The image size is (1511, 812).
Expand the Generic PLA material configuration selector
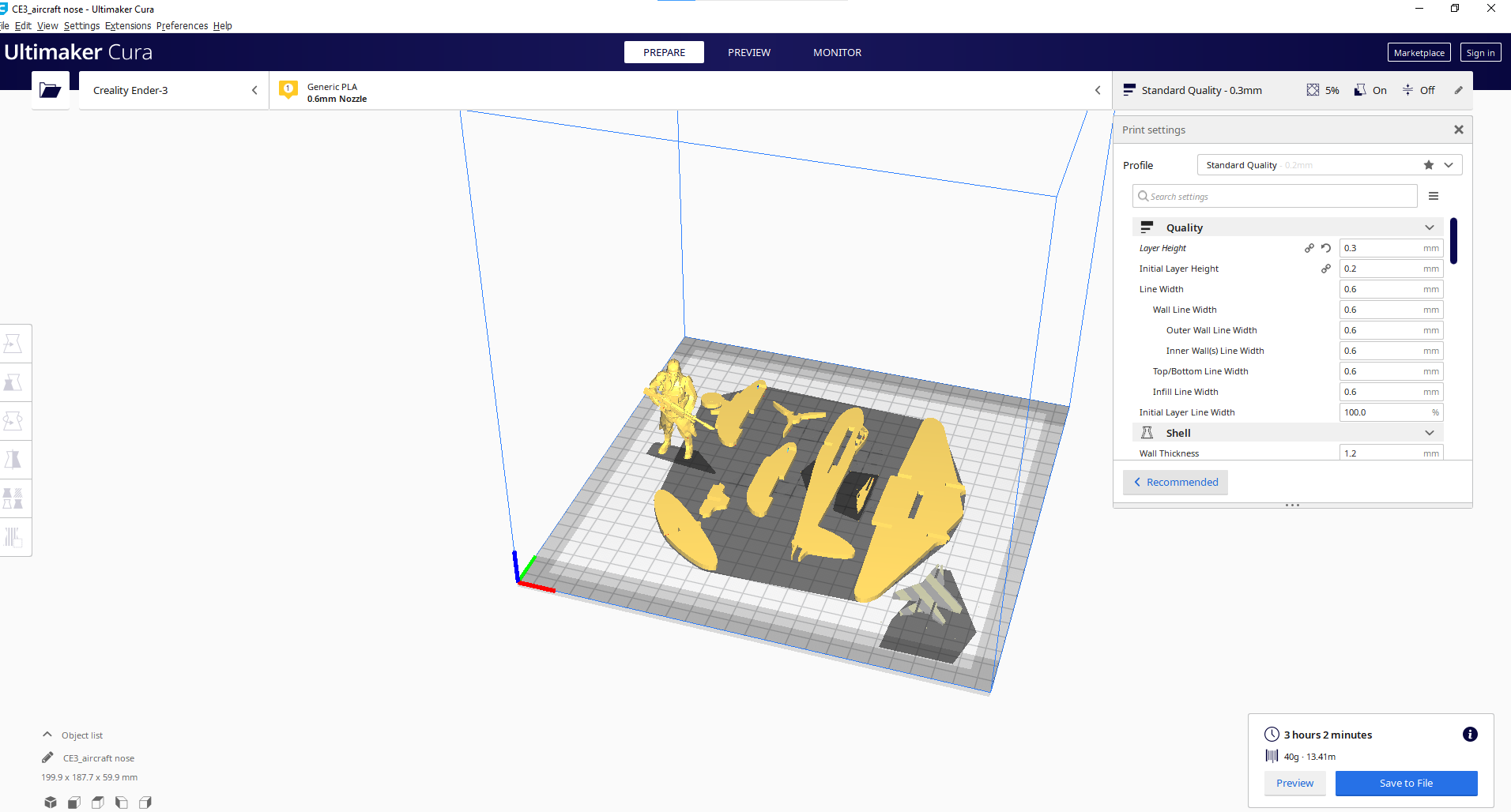[690, 90]
